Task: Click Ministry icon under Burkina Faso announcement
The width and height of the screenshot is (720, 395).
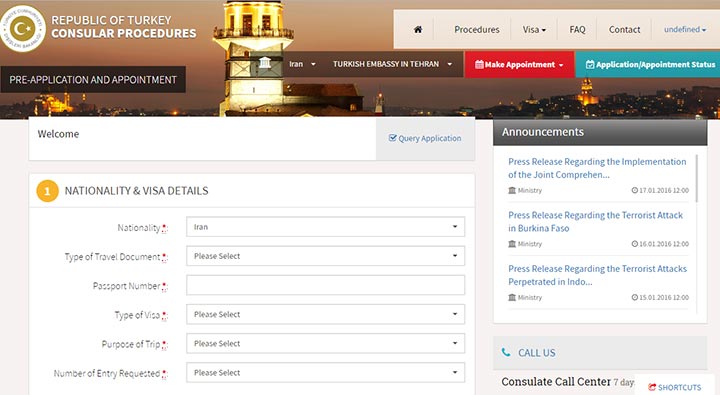Action: [x=512, y=244]
